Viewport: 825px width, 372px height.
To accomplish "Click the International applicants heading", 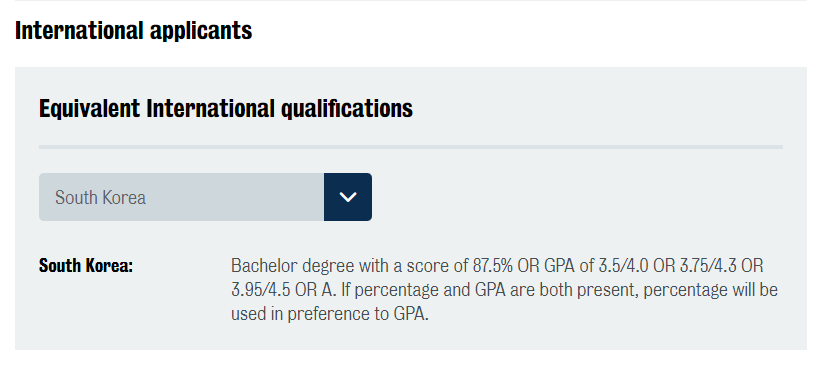I will (134, 31).
